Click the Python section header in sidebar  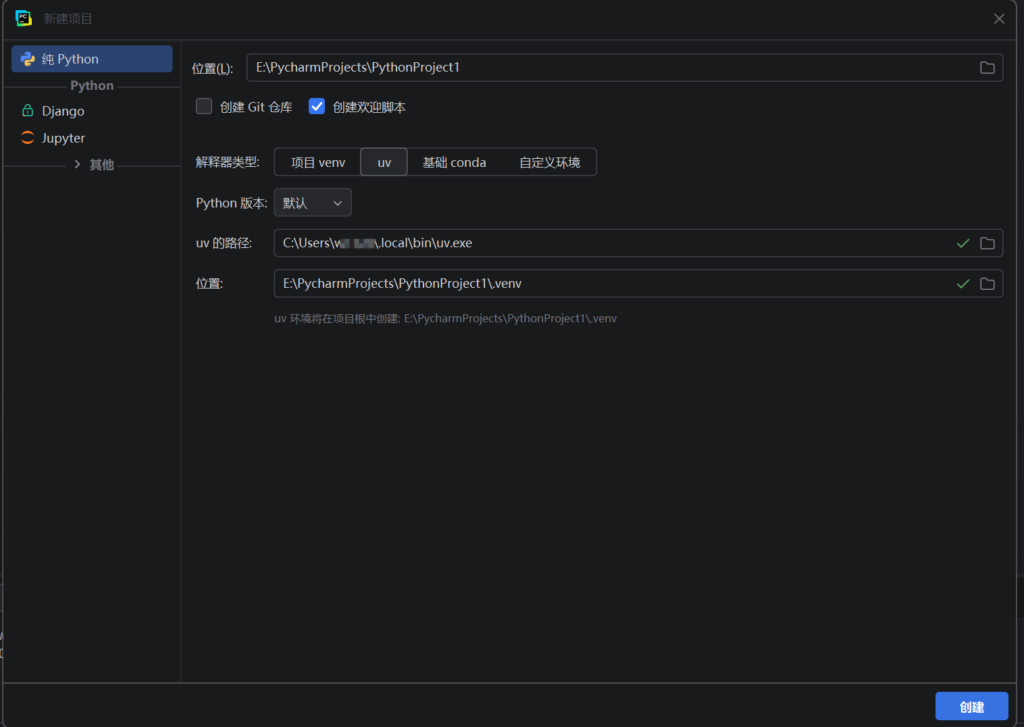coord(92,86)
